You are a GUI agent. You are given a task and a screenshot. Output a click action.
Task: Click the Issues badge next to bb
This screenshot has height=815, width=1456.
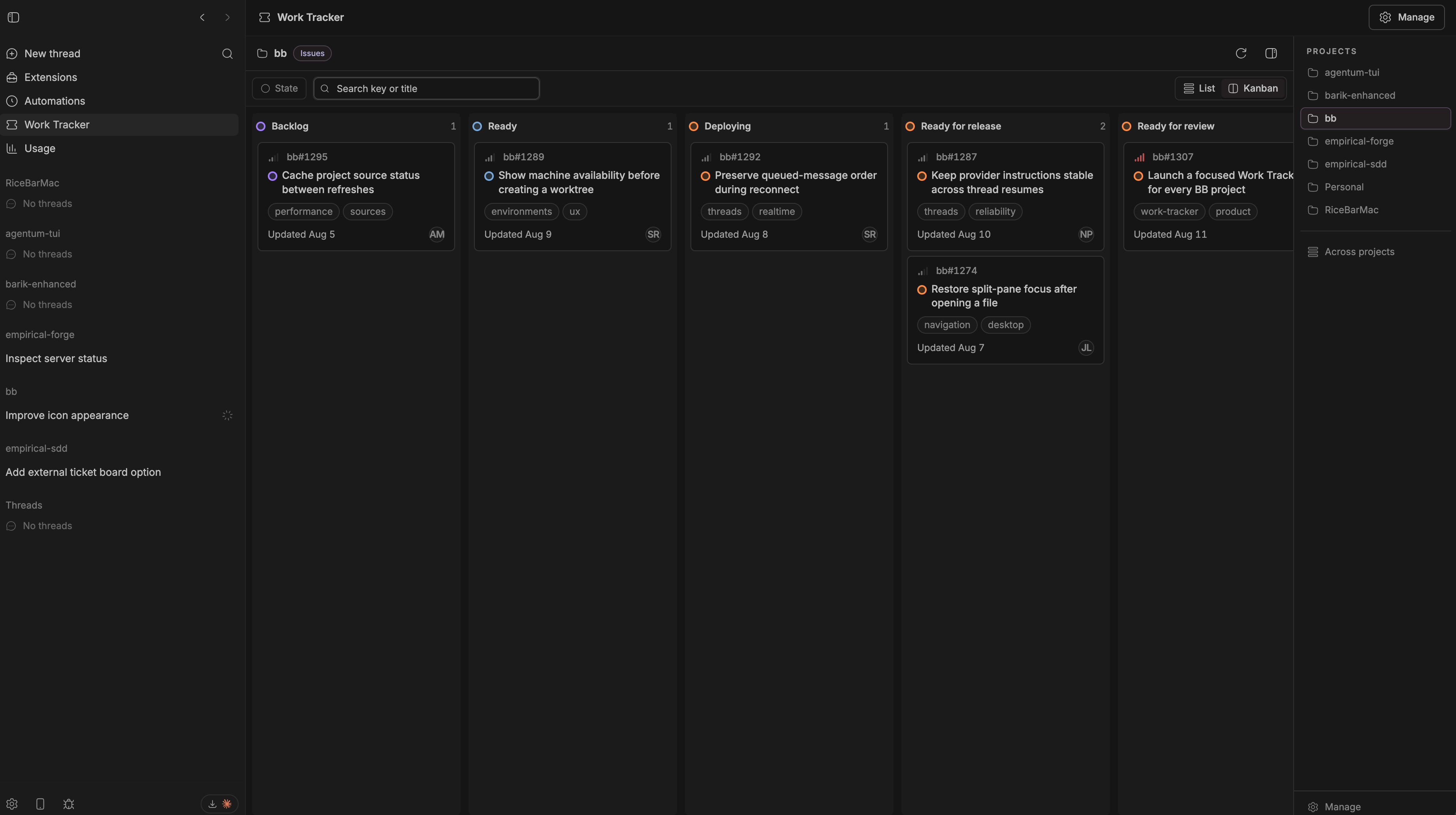pos(312,53)
